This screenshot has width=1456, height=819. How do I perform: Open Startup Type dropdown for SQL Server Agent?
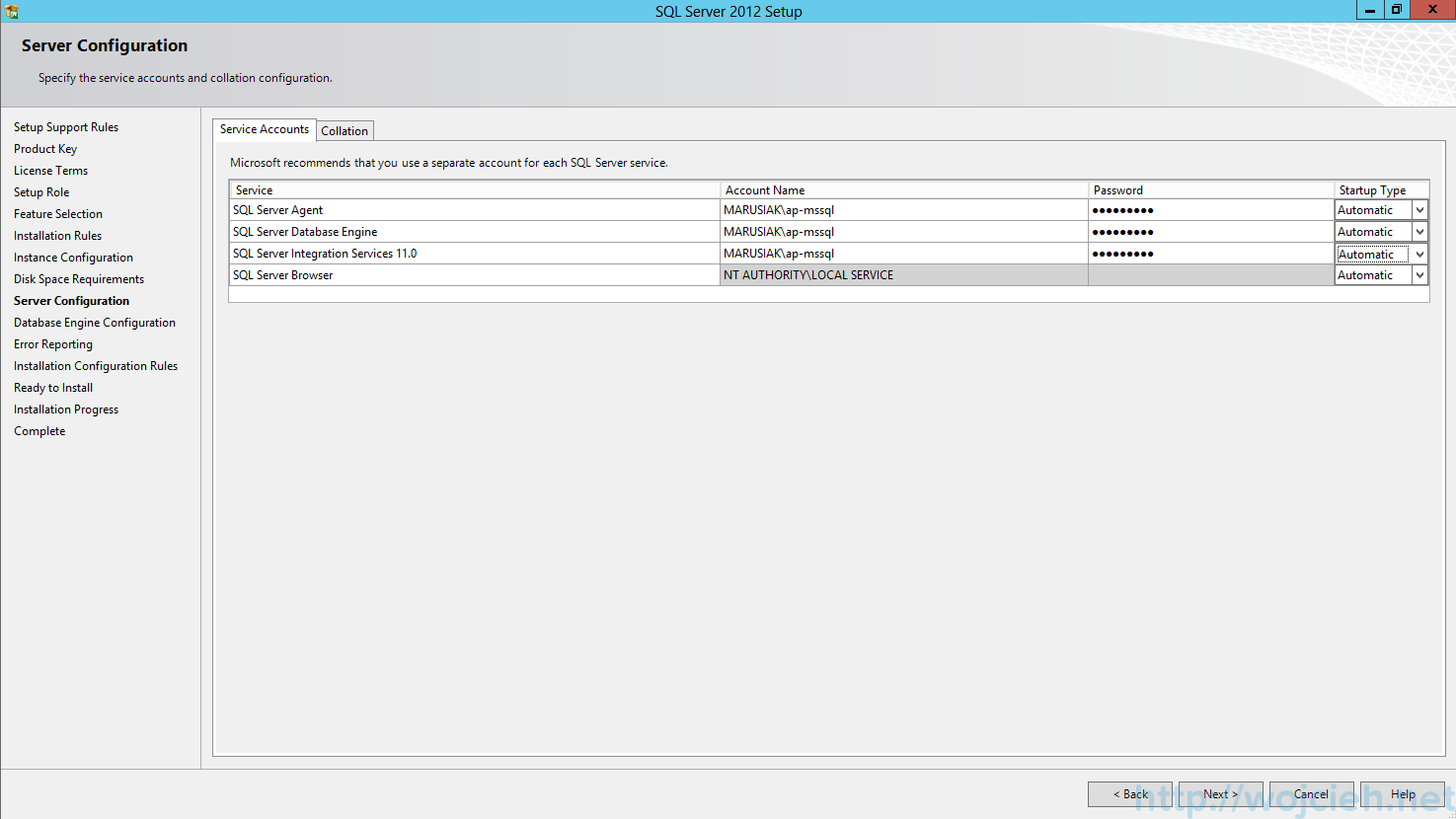[x=1419, y=210]
